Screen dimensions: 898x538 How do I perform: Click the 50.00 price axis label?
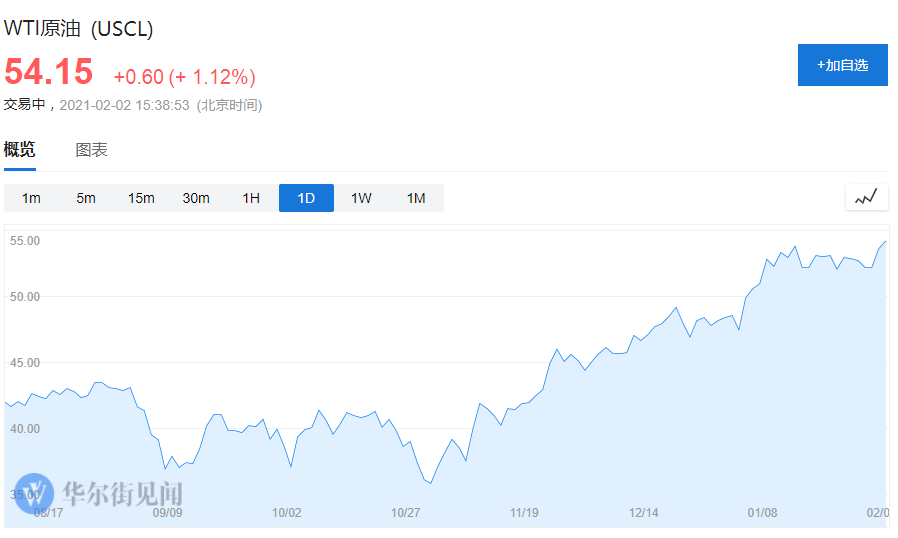24,297
